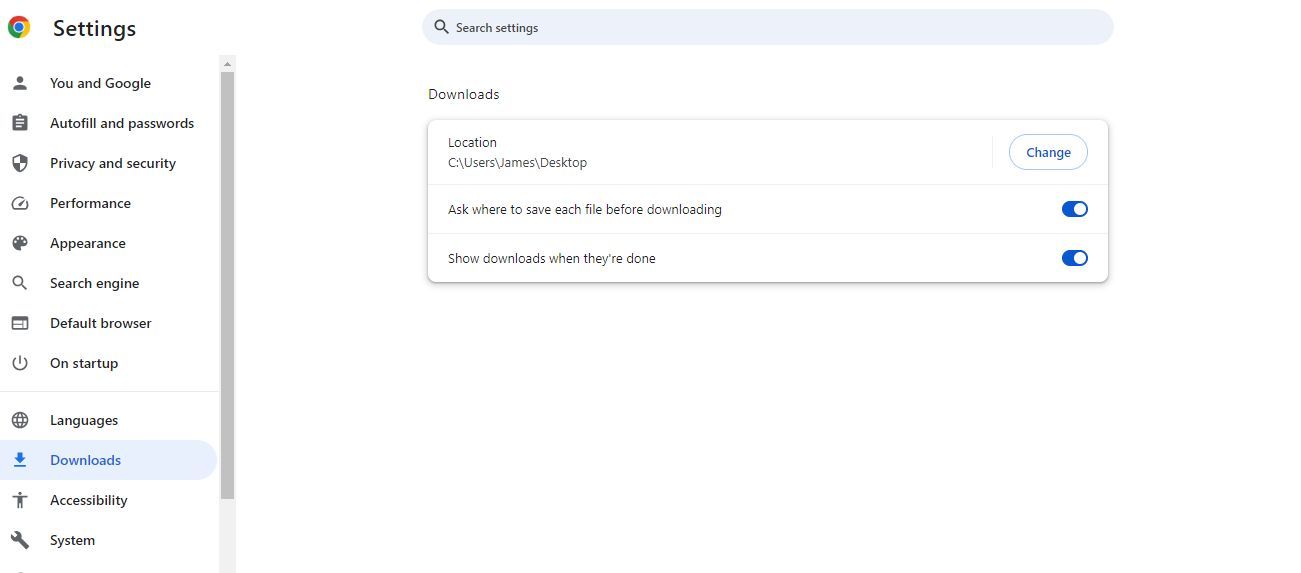This screenshot has height=573, width=1301.
Task: Click 'Show downloads when they're done' text
Action: pyautogui.click(x=552, y=258)
